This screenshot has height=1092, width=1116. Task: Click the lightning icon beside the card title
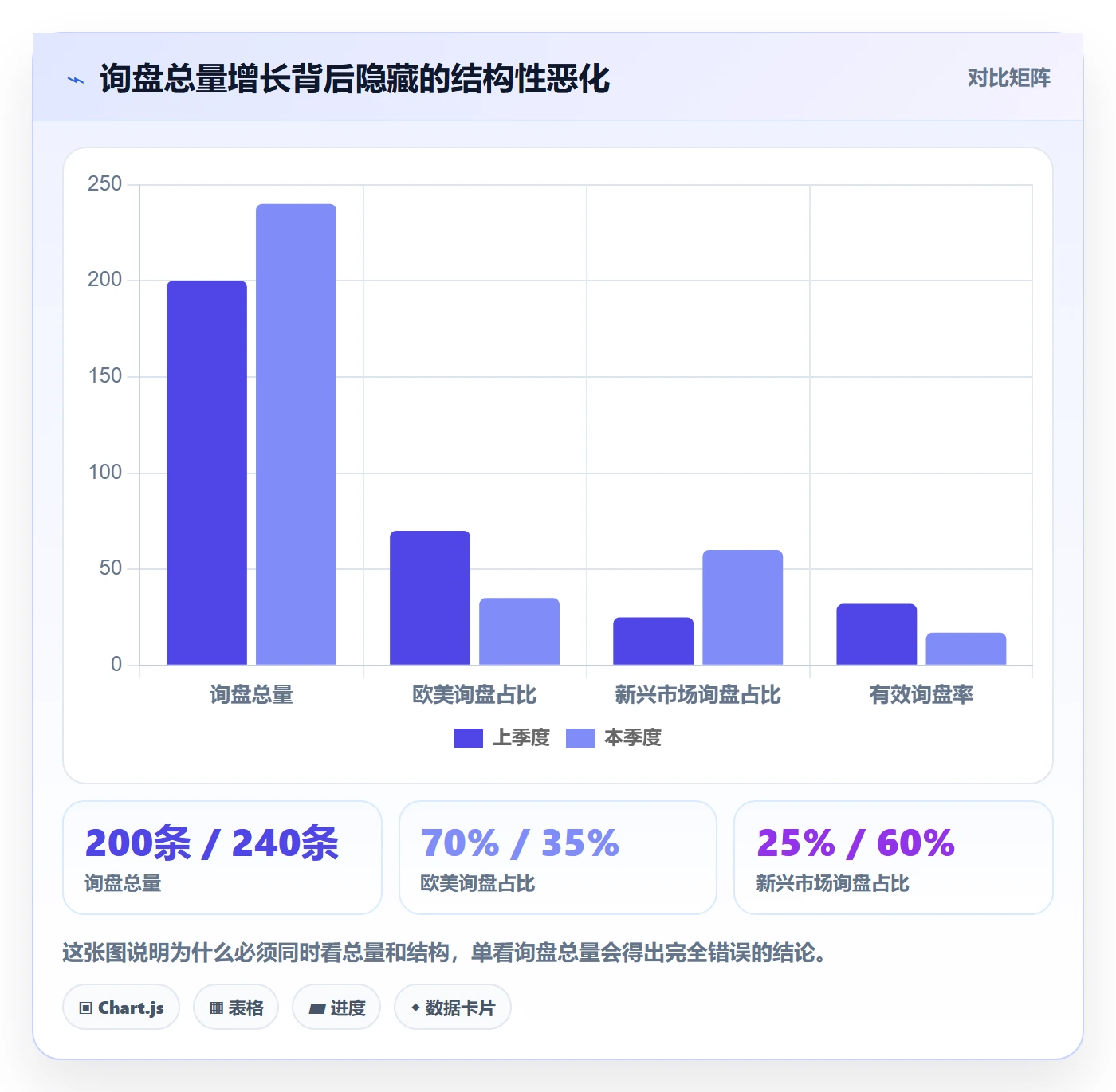[76, 80]
